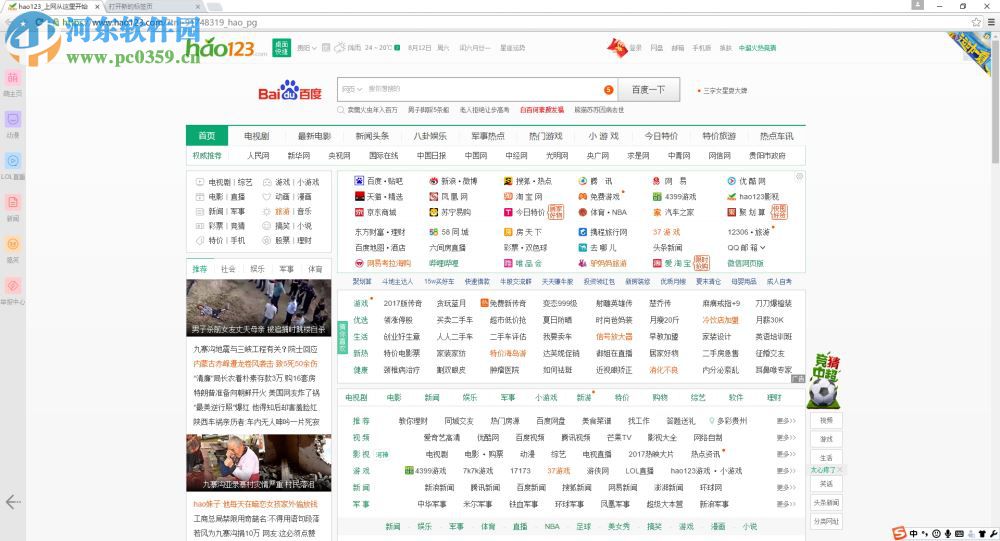
Task: Open the 12306·旅游 link
Action: [749, 232]
